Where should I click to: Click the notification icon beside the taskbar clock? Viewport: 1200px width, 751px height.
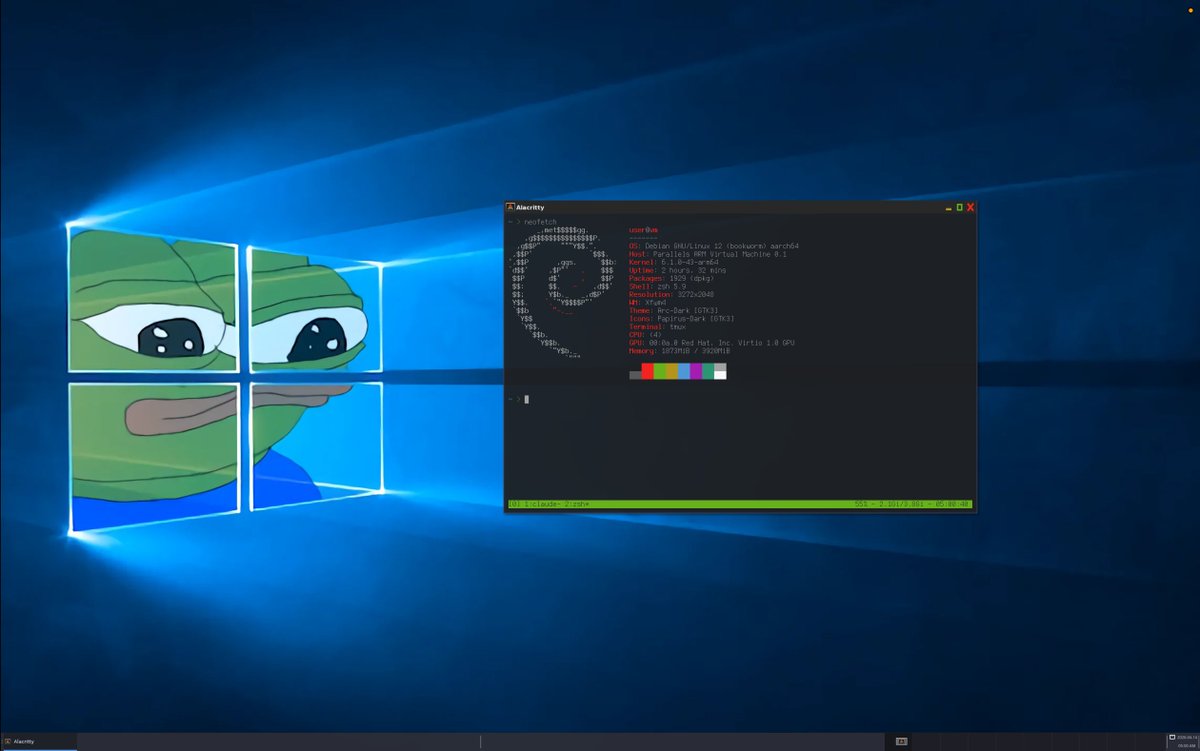(x=1172, y=737)
